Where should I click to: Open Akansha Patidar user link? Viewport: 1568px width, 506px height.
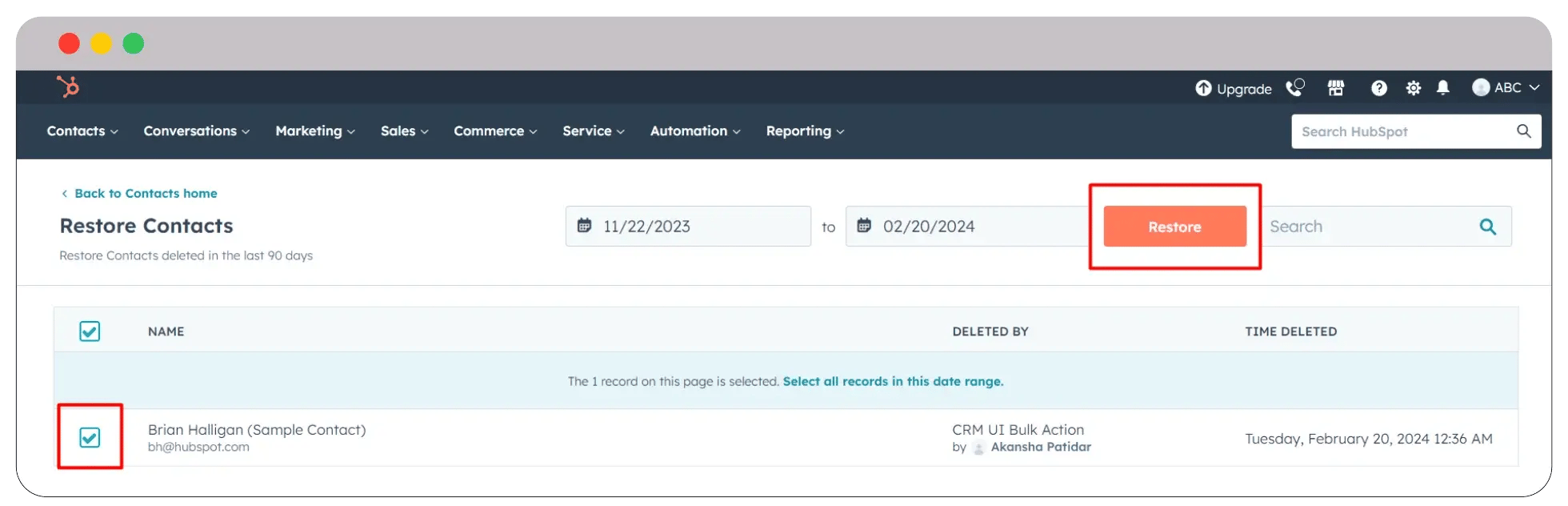(x=1041, y=448)
